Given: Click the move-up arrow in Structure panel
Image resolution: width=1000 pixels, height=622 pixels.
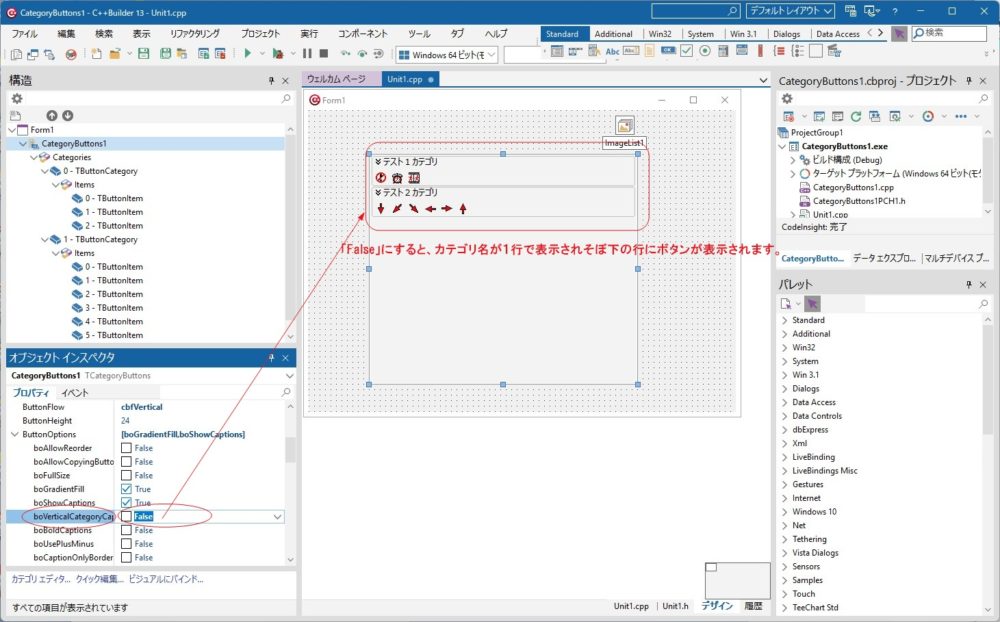Looking at the screenshot, I should click(52, 116).
